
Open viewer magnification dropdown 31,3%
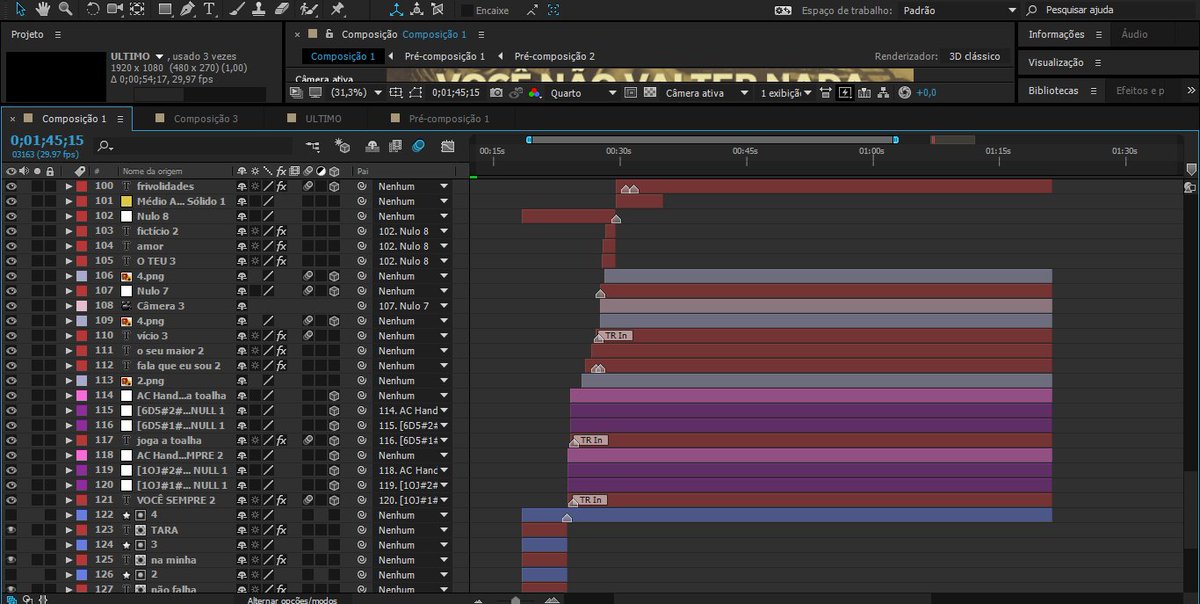click(354, 92)
